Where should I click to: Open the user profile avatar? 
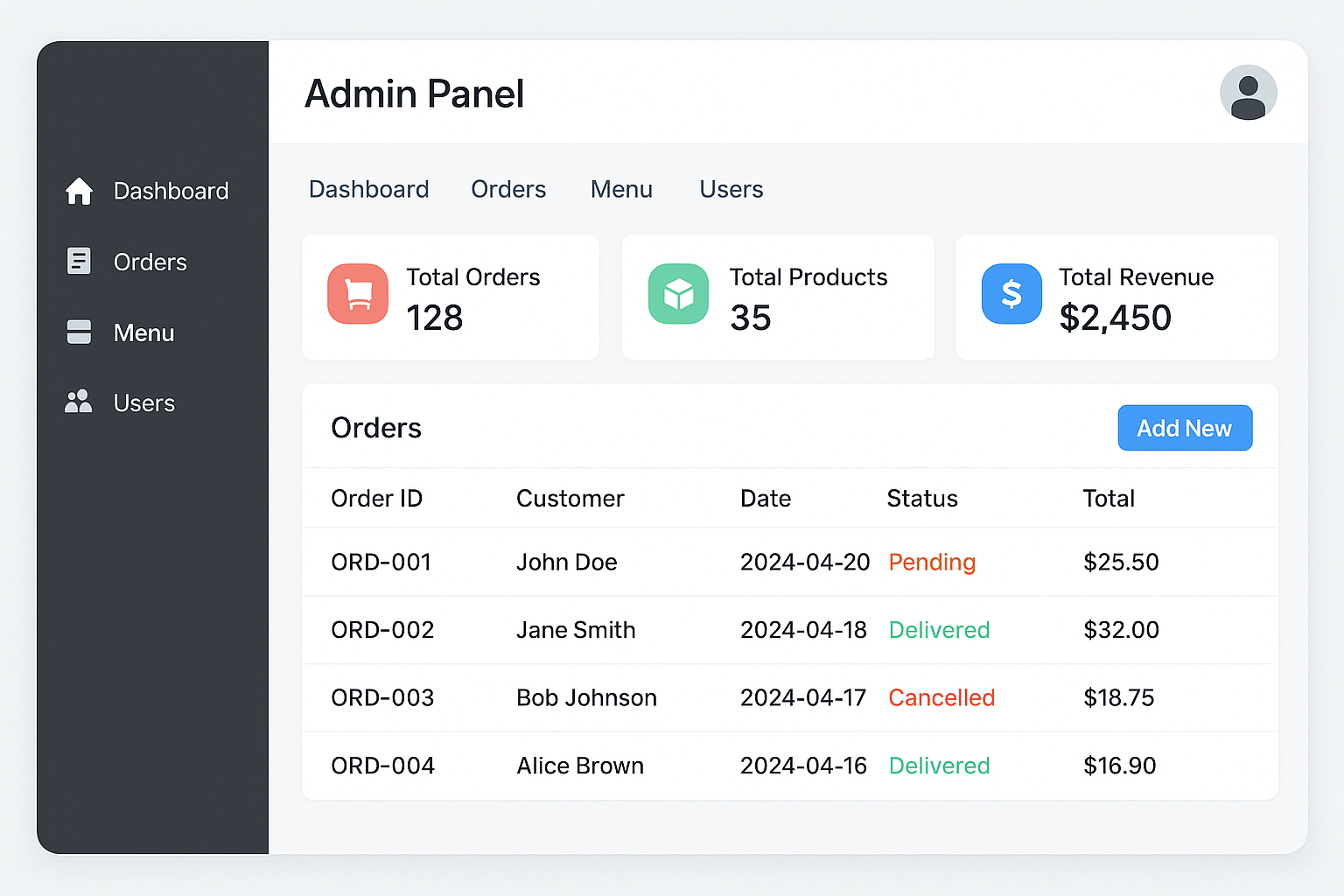pos(1248,93)
